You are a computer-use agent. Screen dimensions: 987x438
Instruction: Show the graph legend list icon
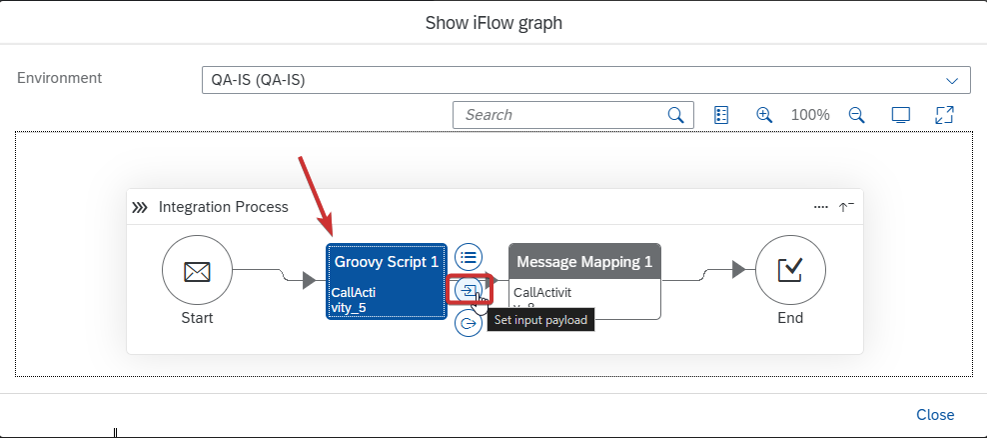pos(721,115)
